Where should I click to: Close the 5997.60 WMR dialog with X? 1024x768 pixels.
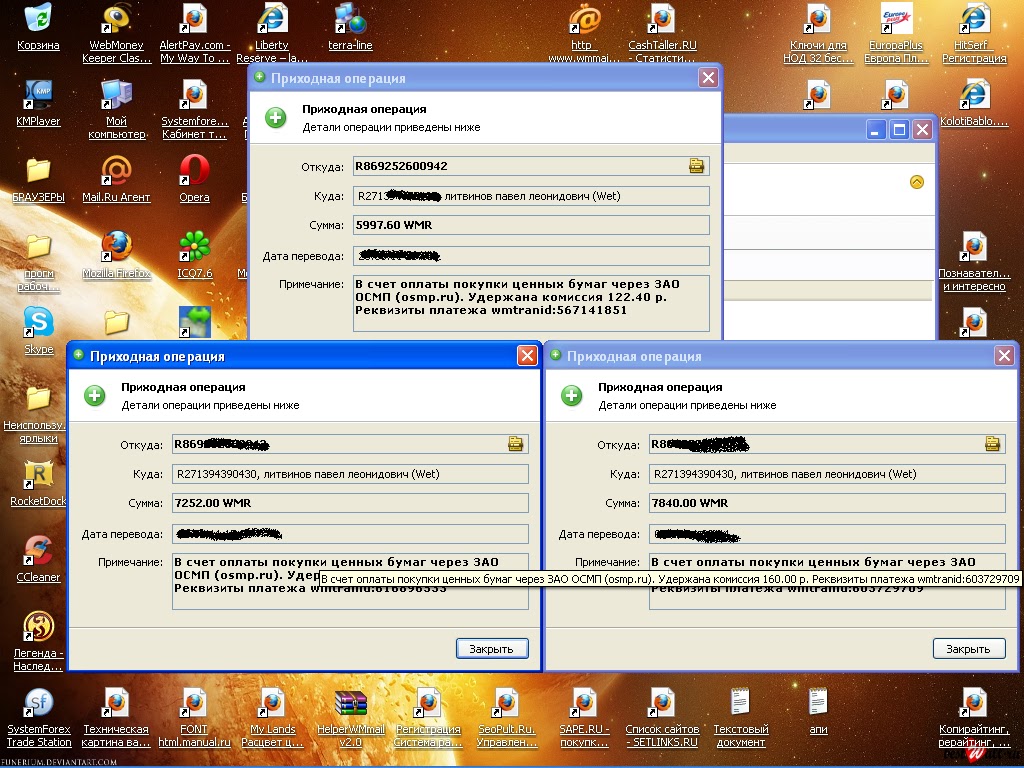click(709, 78)
